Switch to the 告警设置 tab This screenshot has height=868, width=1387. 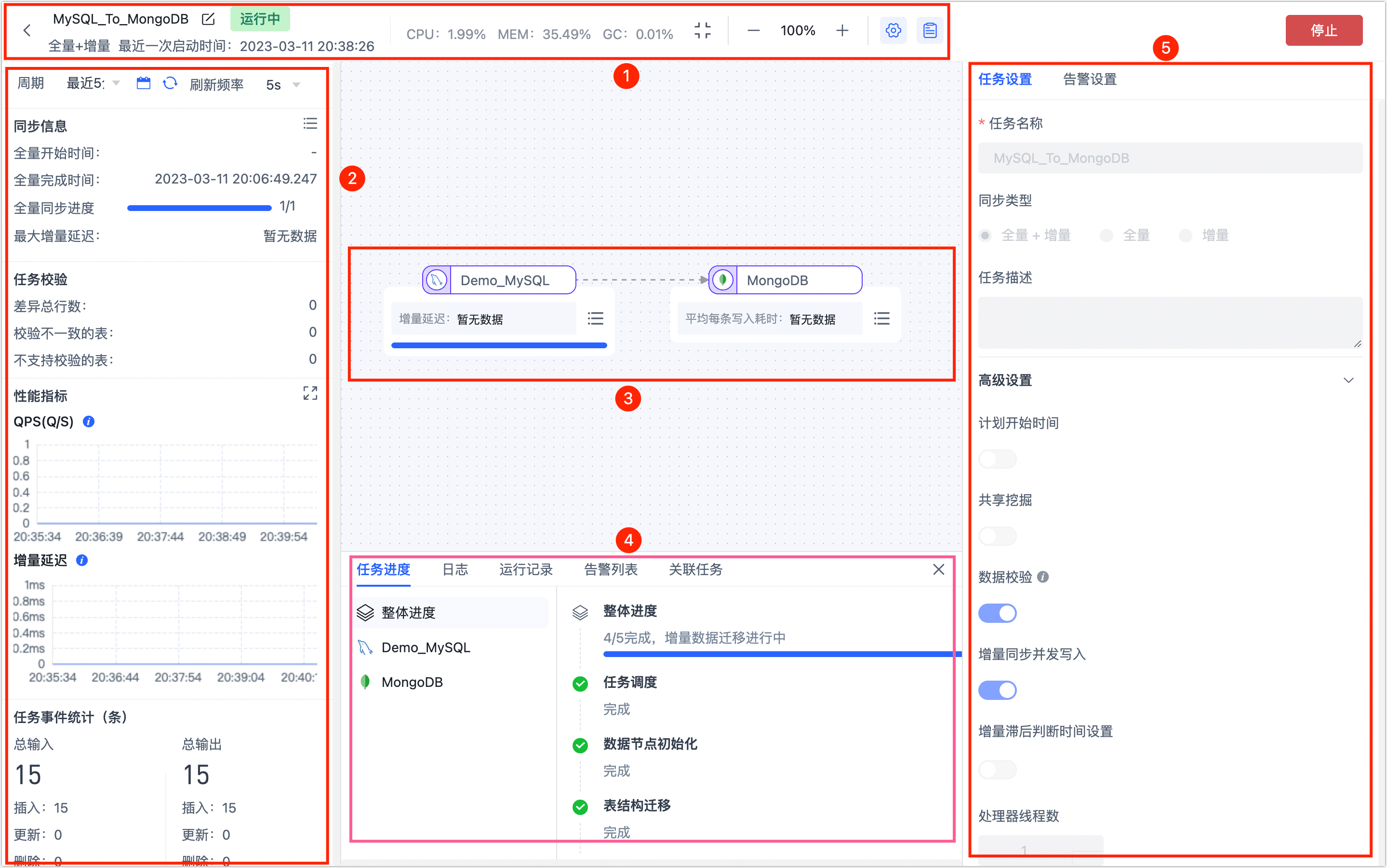[x=1089, y=79]
